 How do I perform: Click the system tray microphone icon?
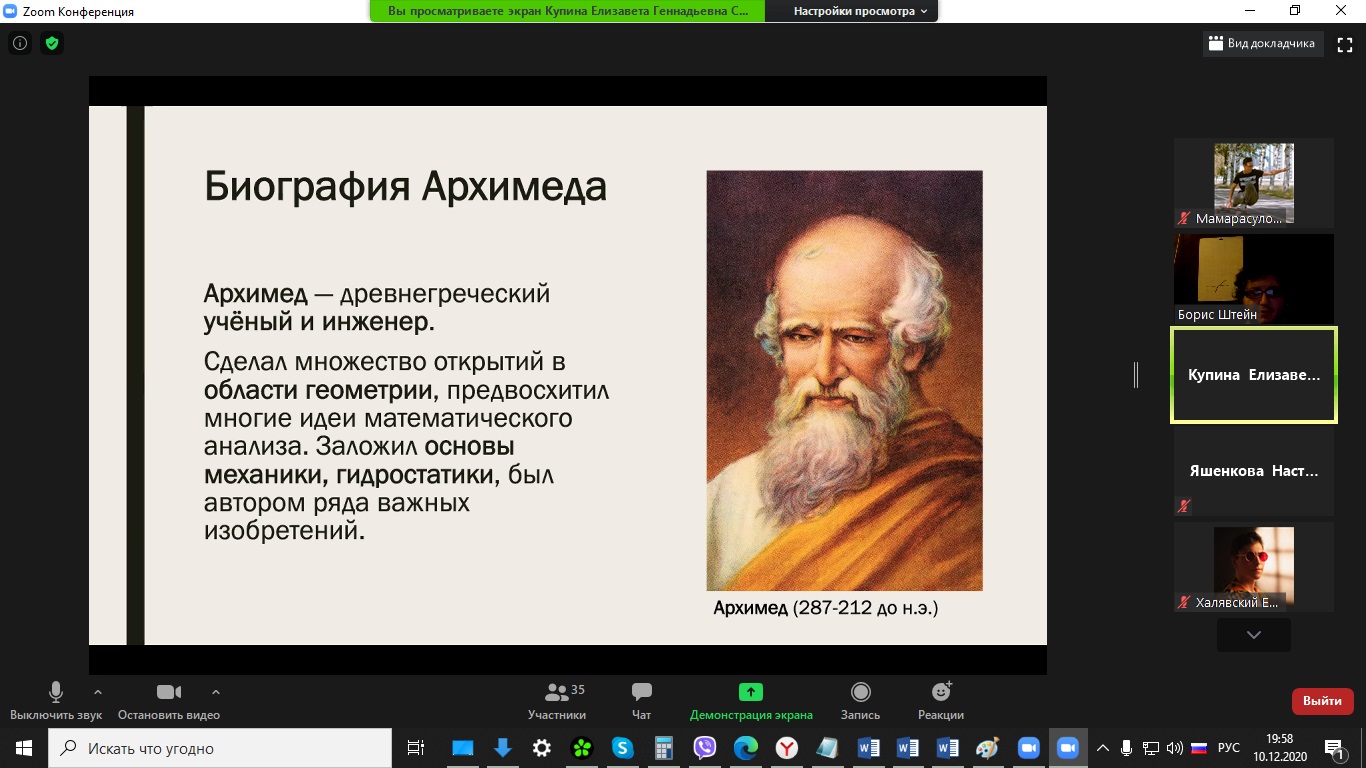click(x=1127, y=748)
